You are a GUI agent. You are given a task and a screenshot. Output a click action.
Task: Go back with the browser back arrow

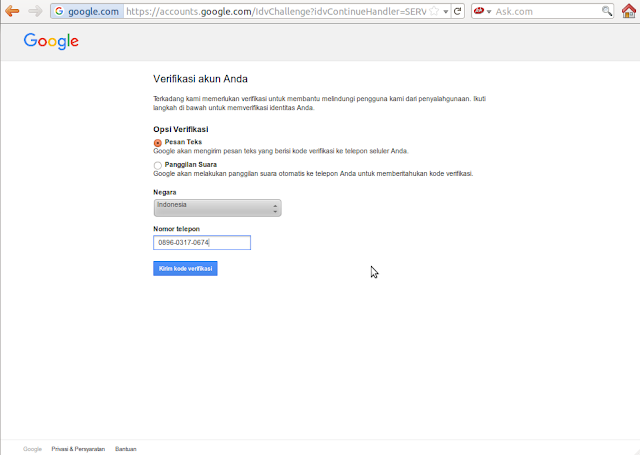(x=12, y=11)
